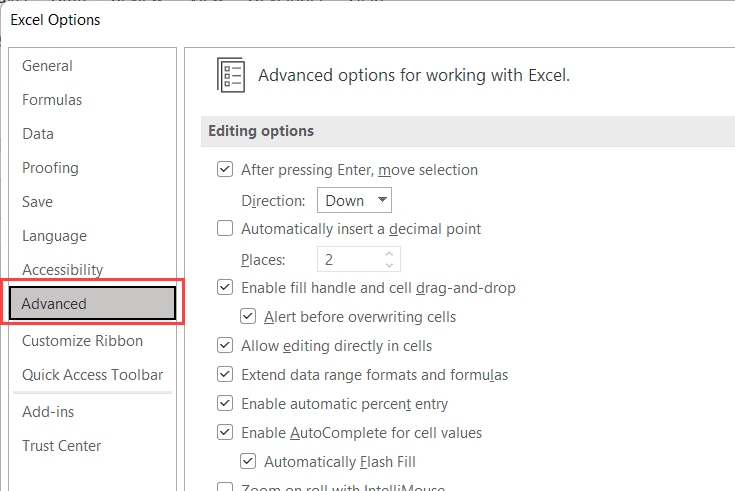Open the General options category
This screenshot has width=735, height=491.
[47, 66]
